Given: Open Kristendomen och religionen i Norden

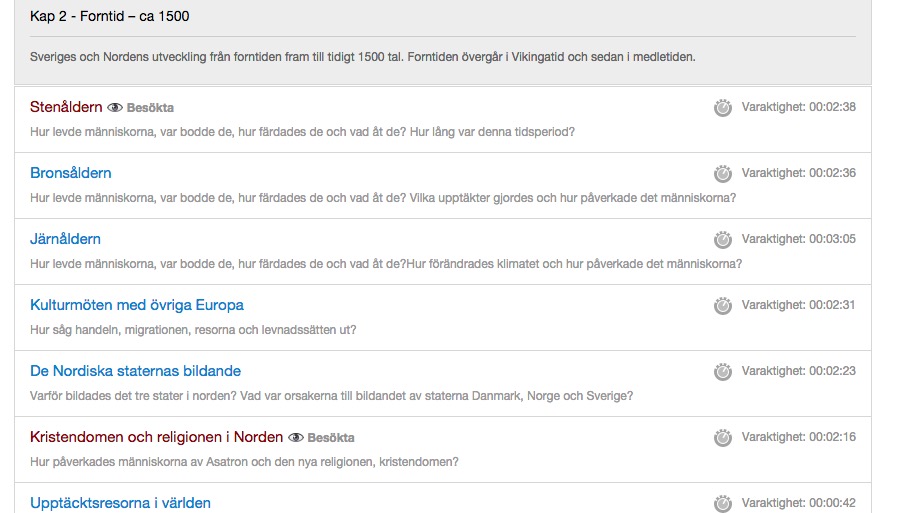Looking at the screenshot, I should point(156,437).
